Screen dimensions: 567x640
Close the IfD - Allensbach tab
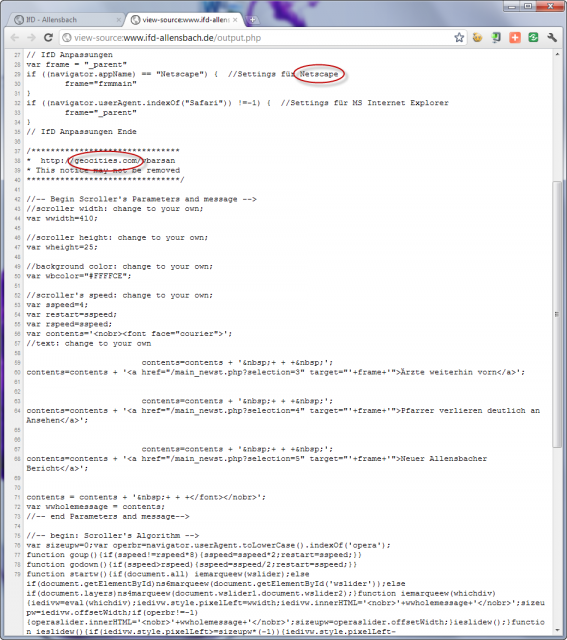pos(119,20)
